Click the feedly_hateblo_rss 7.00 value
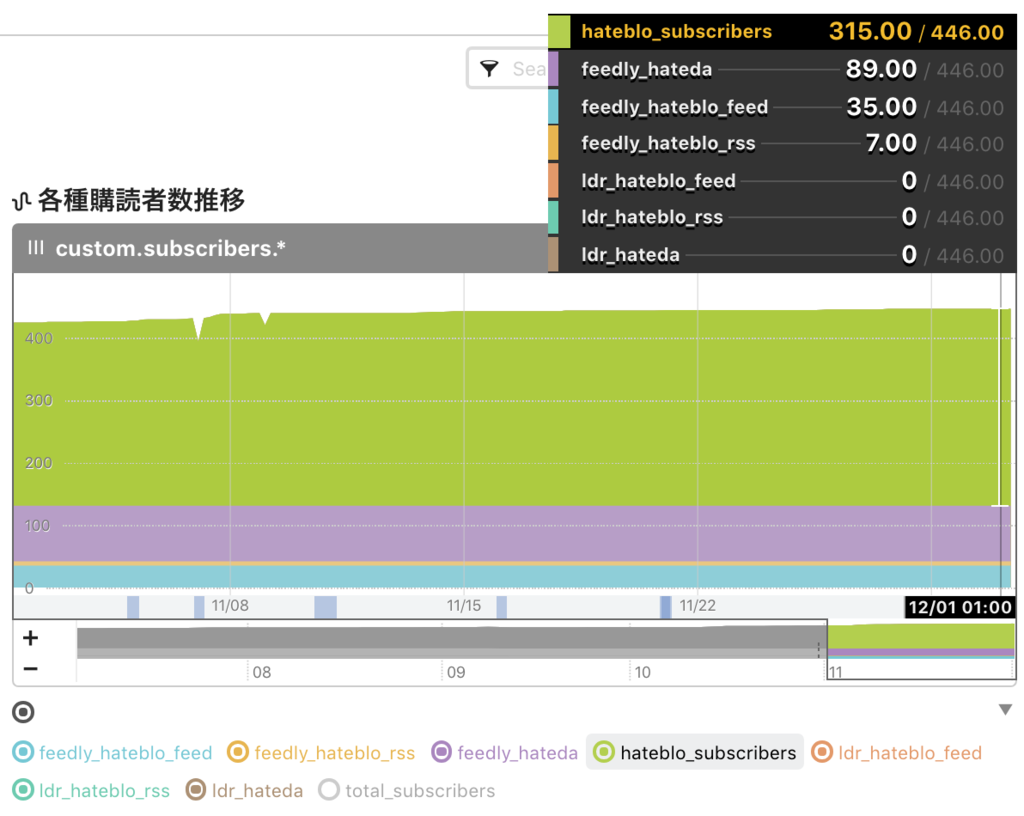The image size is (1024, 816). click(x=891, y=143)
